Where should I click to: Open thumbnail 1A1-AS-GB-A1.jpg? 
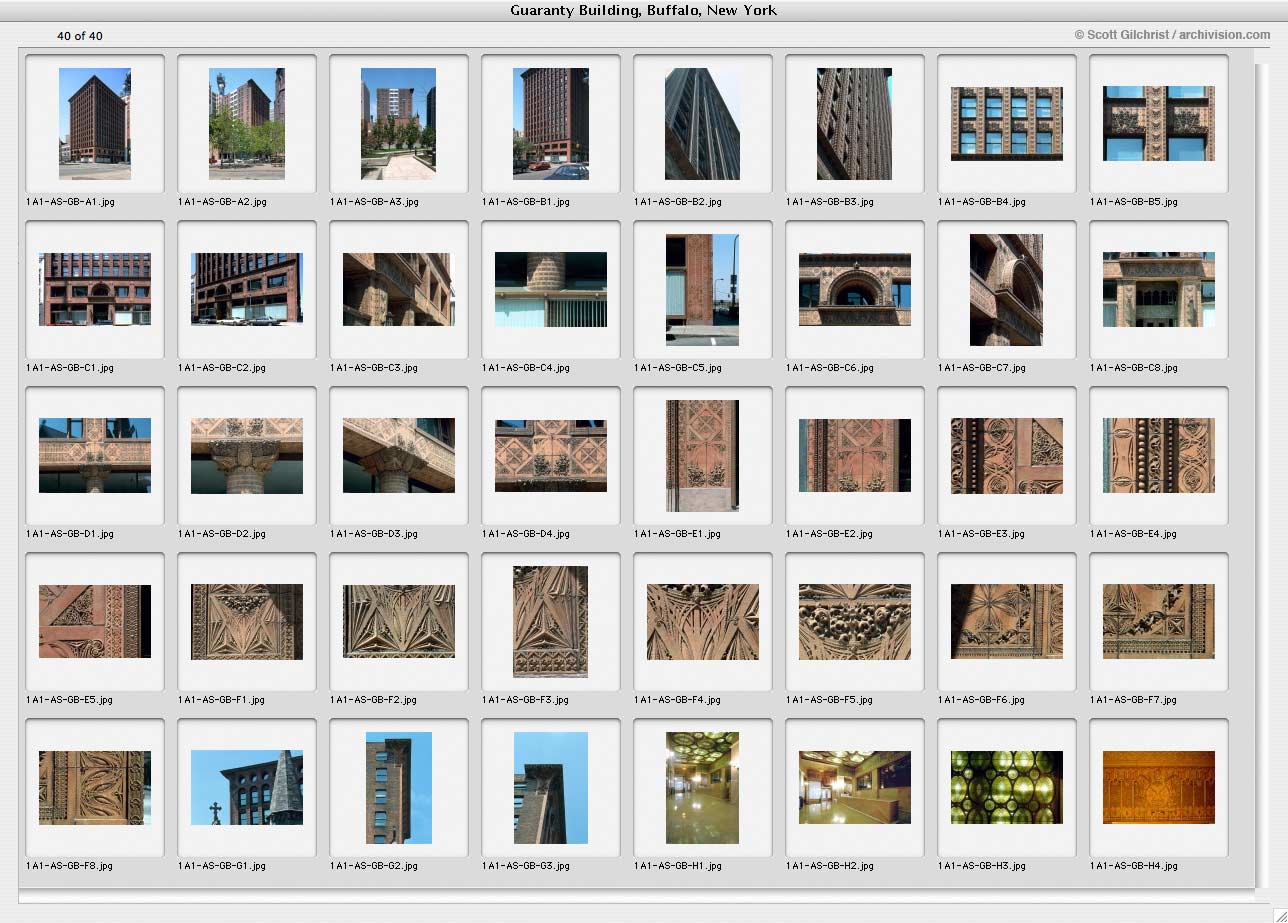coord(95,123)
